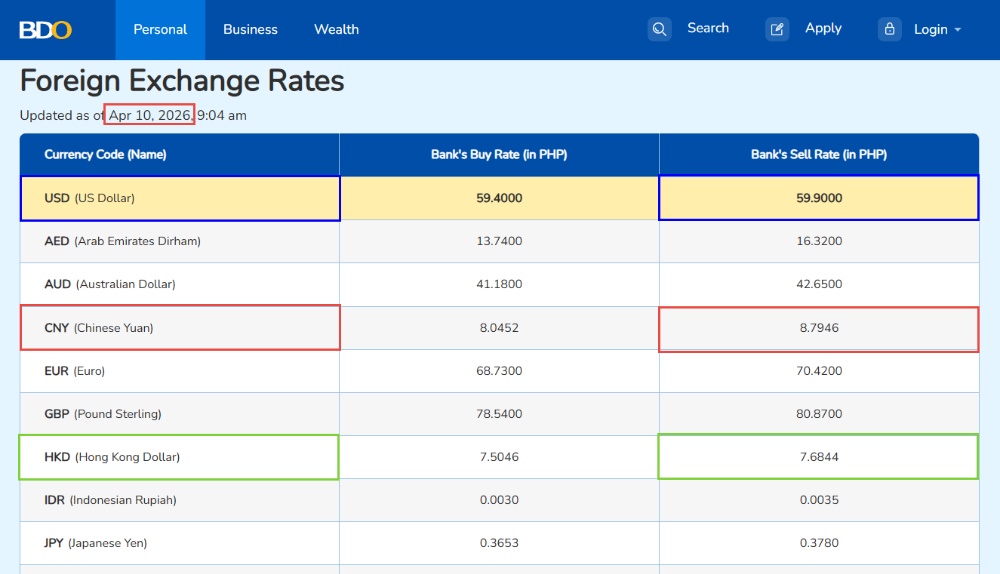Click USD sell rate 59.9000
Viewport: 1000px width, 574px height.
tap(819, 198)
